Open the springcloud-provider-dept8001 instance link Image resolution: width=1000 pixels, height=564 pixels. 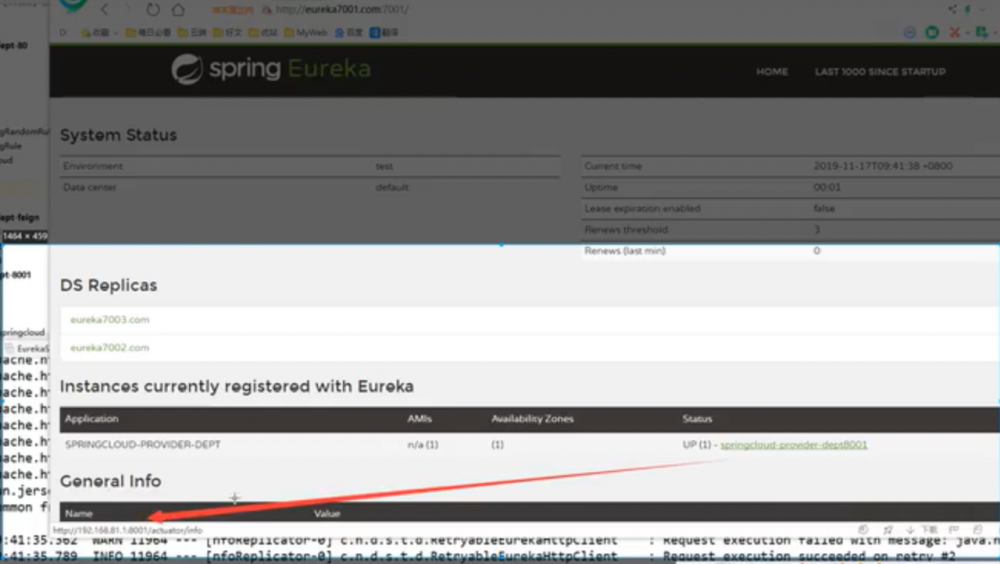793,444
